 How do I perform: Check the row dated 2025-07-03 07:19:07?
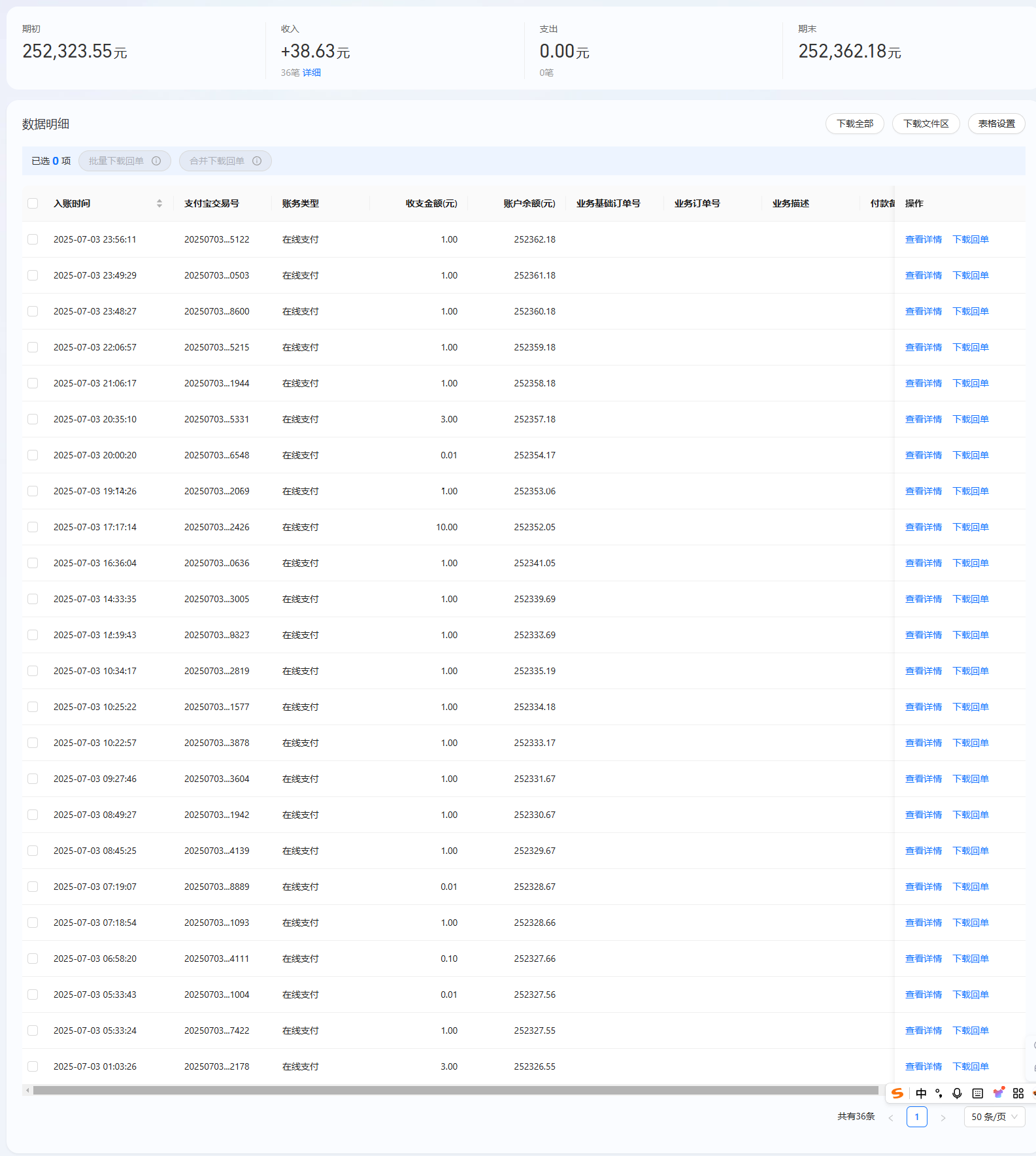pos(33,887)
